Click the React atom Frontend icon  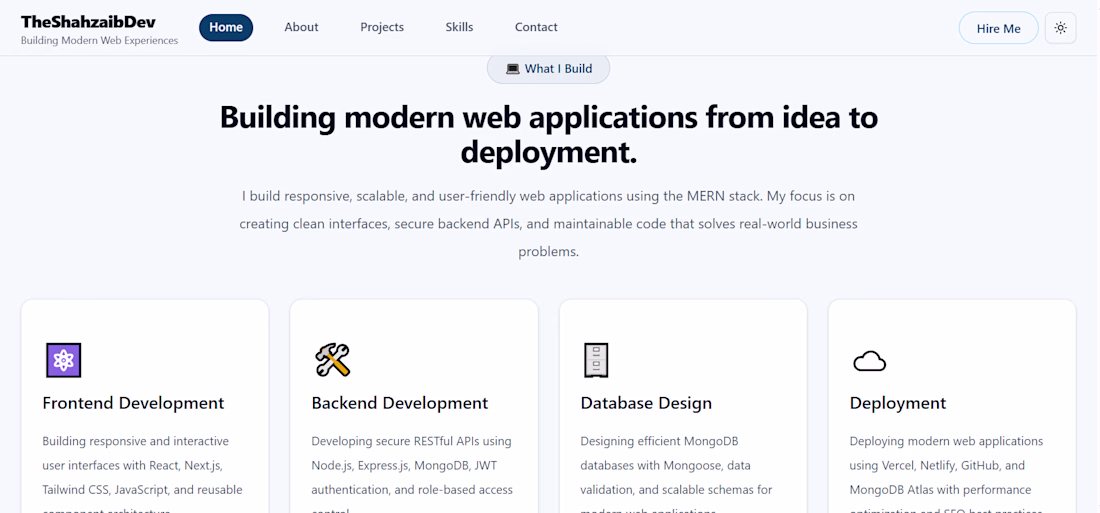click(64, 360)
